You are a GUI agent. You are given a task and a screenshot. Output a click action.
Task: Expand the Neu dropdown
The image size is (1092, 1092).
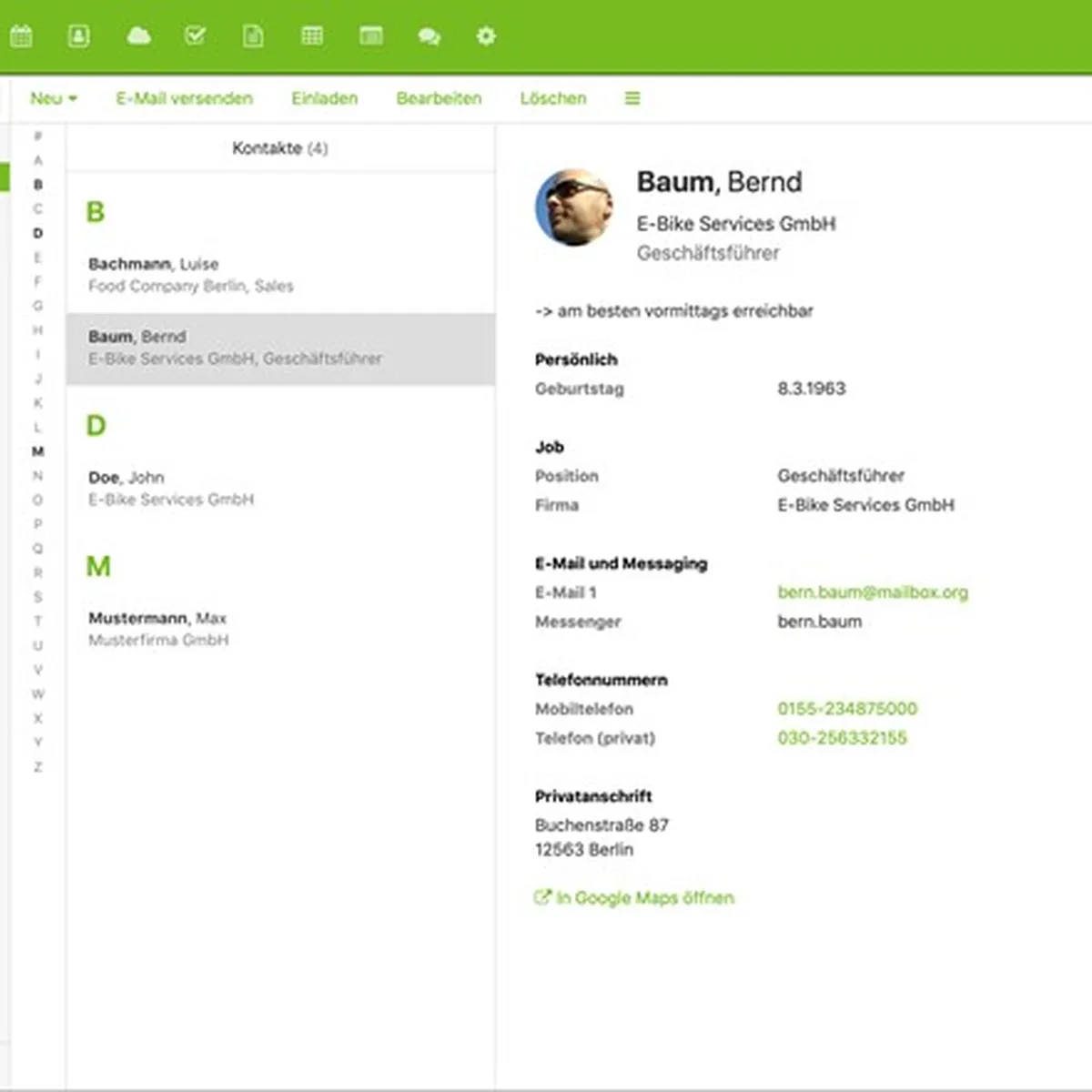point(53,98)
